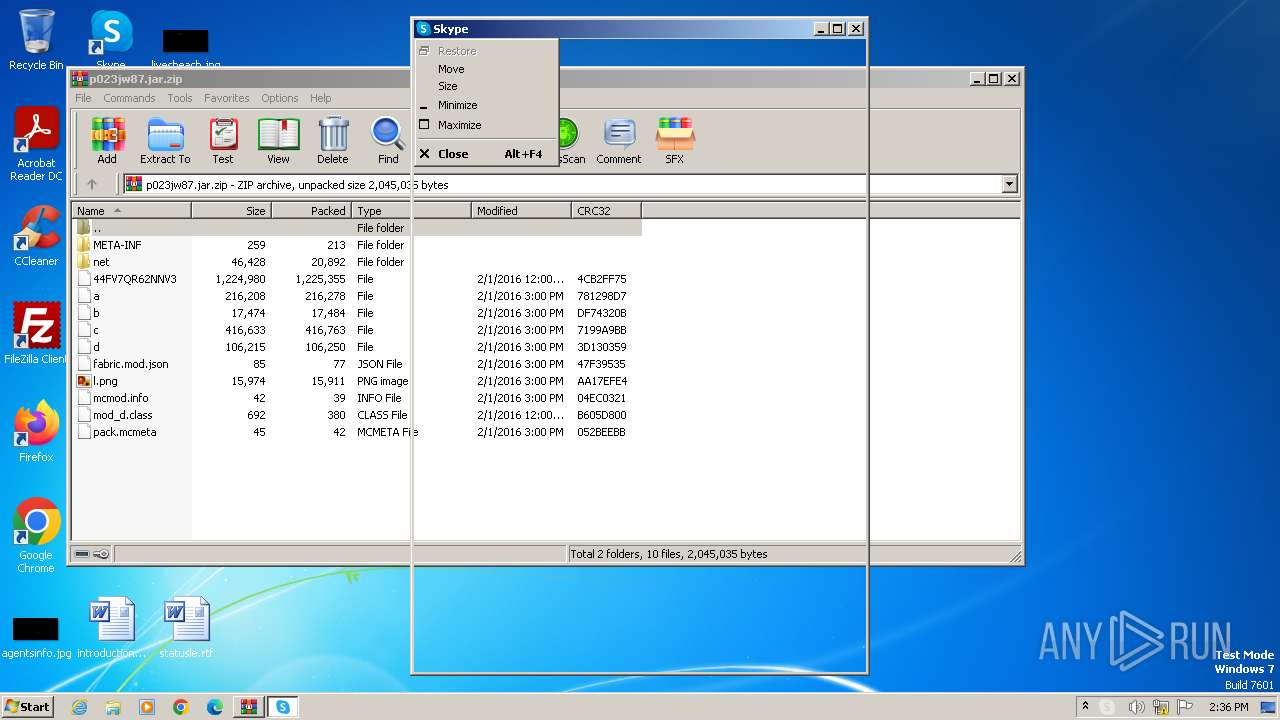Open Windows Media Player taskbar icon
1280x720 pixels.
pos(147,707)
